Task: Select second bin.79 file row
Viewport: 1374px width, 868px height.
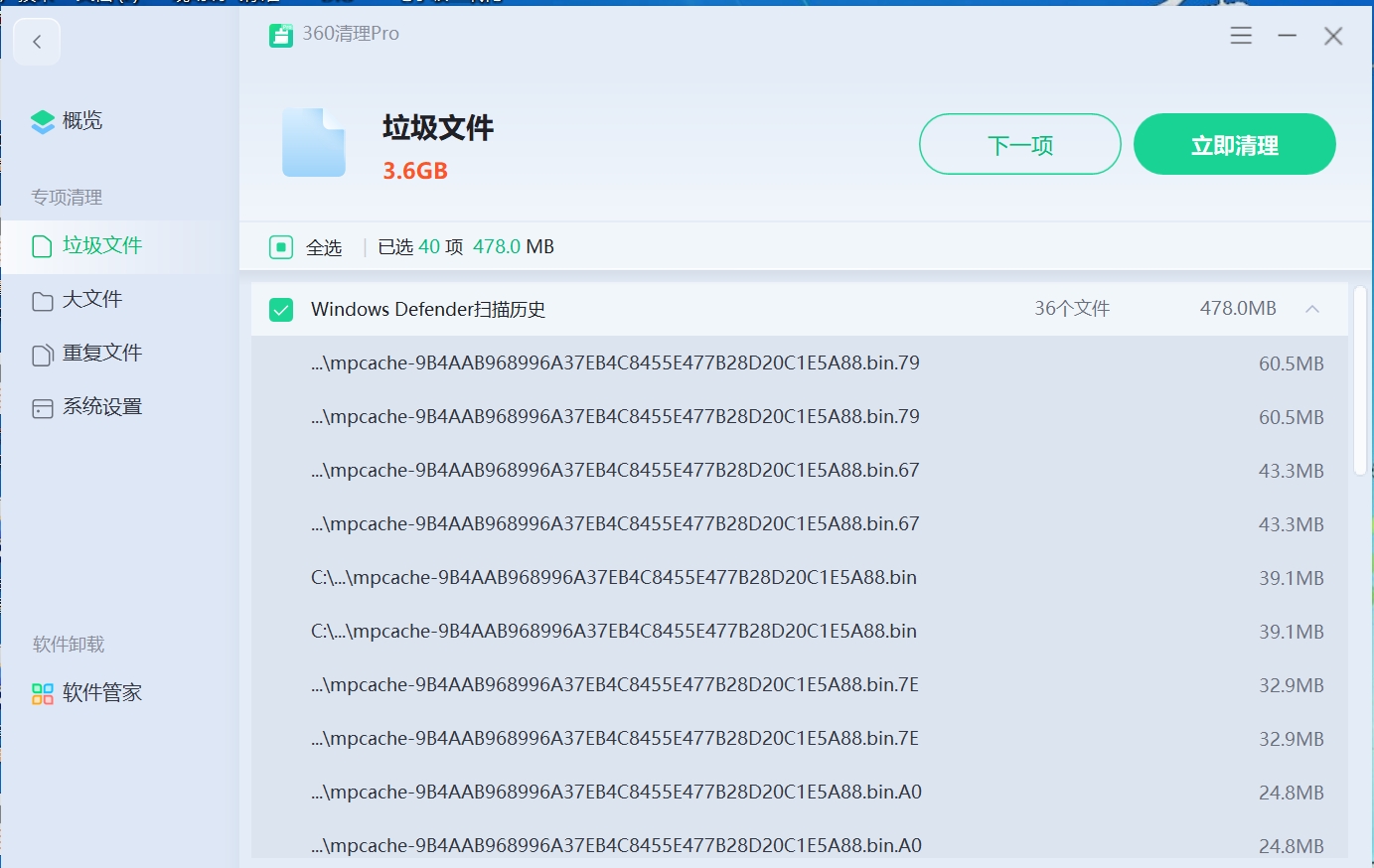Action: point(800,417)
